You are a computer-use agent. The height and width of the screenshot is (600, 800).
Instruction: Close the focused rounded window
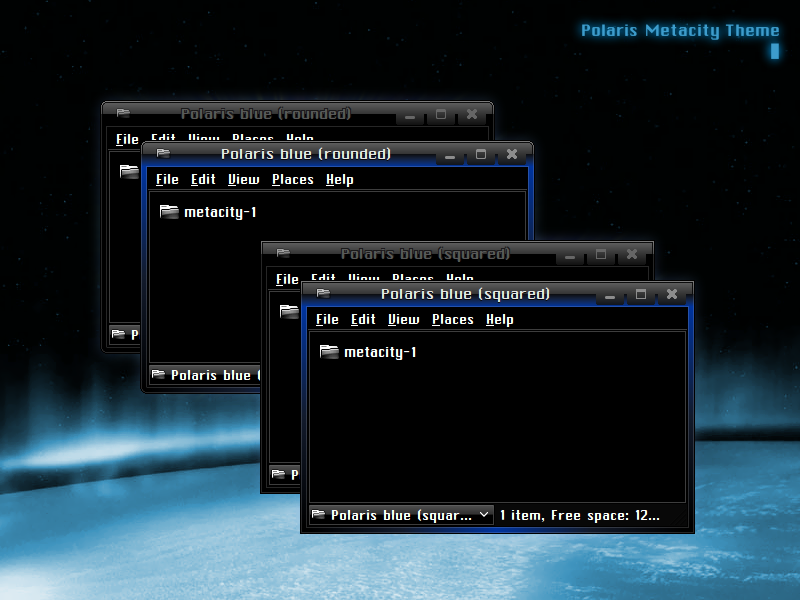(x=512, y=155)
